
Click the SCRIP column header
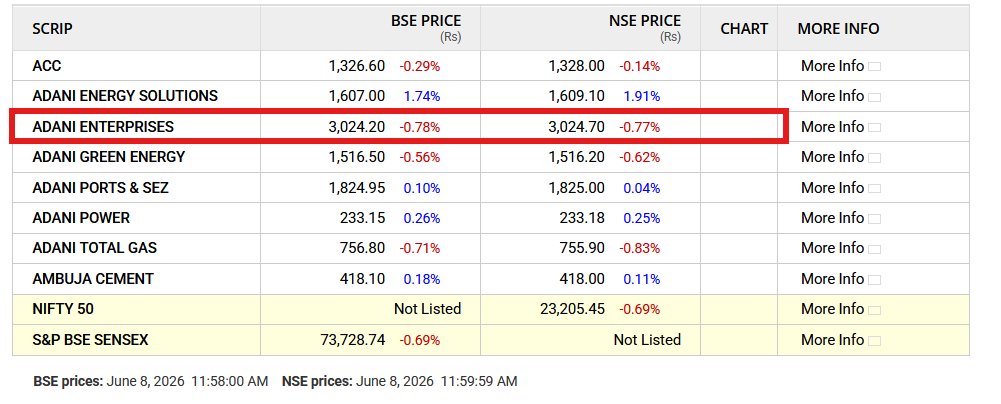coord(52,29)
